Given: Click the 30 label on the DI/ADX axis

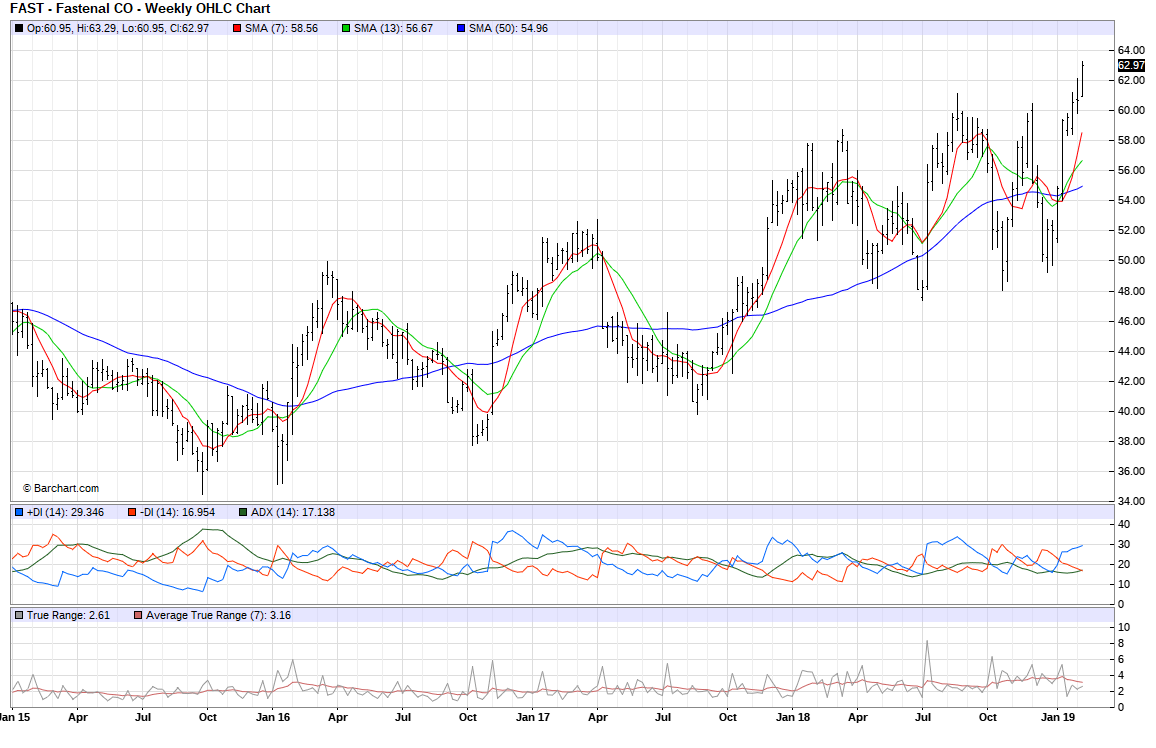Looking at the screenshot, I should pos(1124,545).
